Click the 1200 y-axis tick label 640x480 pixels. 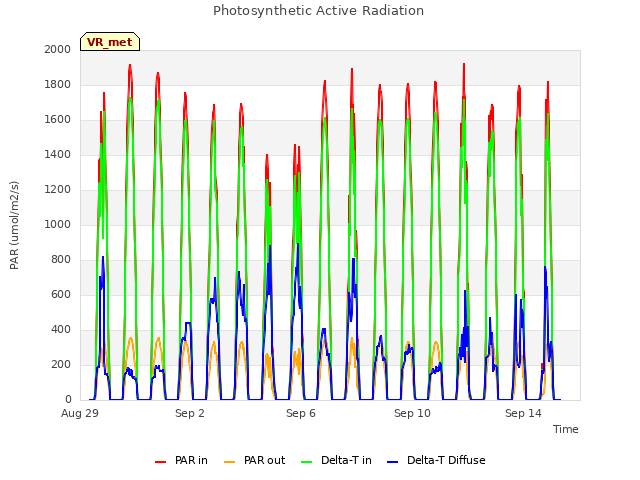[58, 190]
